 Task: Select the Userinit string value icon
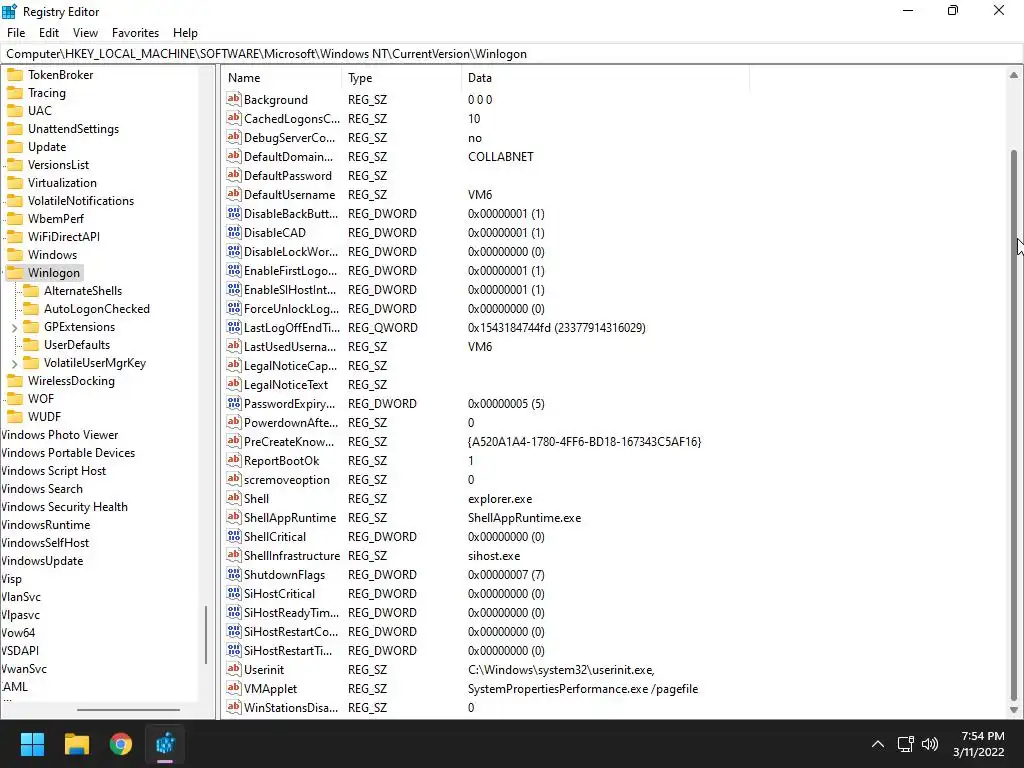234,669
